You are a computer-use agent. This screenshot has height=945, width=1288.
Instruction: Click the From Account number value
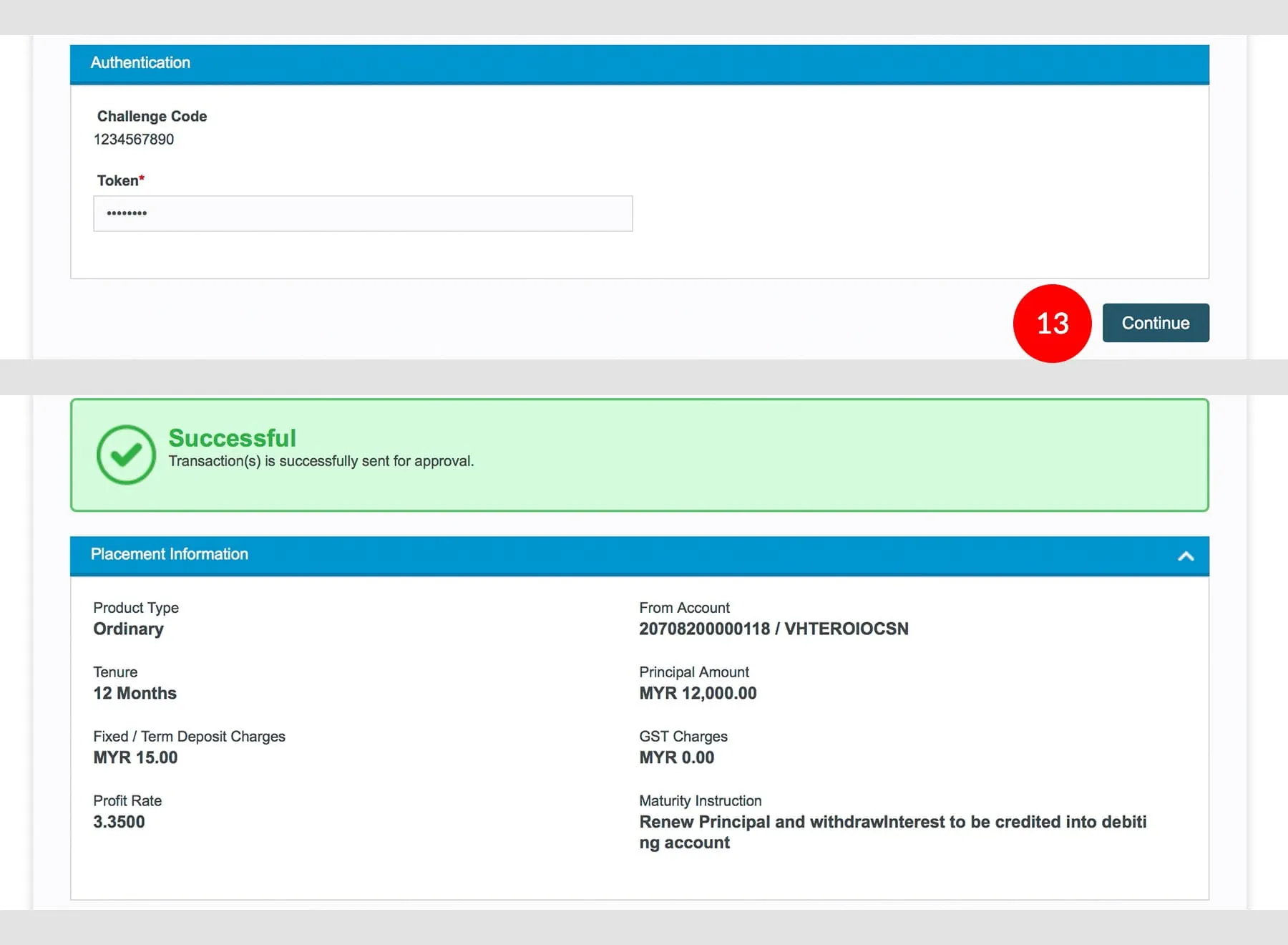[773, 629]
